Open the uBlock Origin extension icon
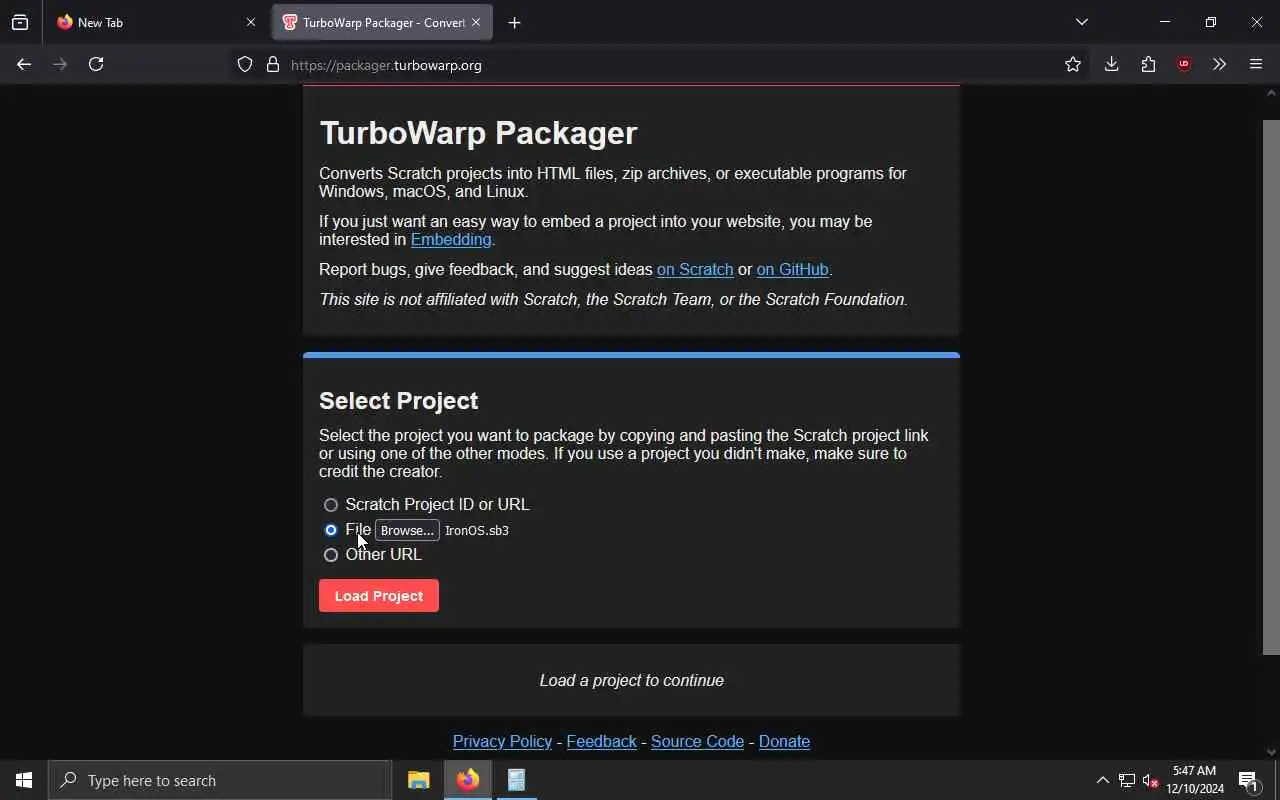This screenshot has width=1280, height=800. click(x=1184, y=64)
